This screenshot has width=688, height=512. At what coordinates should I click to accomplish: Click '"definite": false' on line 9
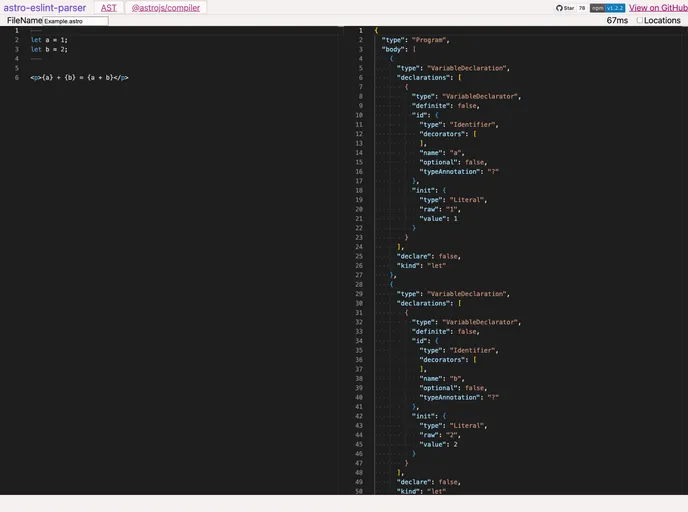pos(445,106)
